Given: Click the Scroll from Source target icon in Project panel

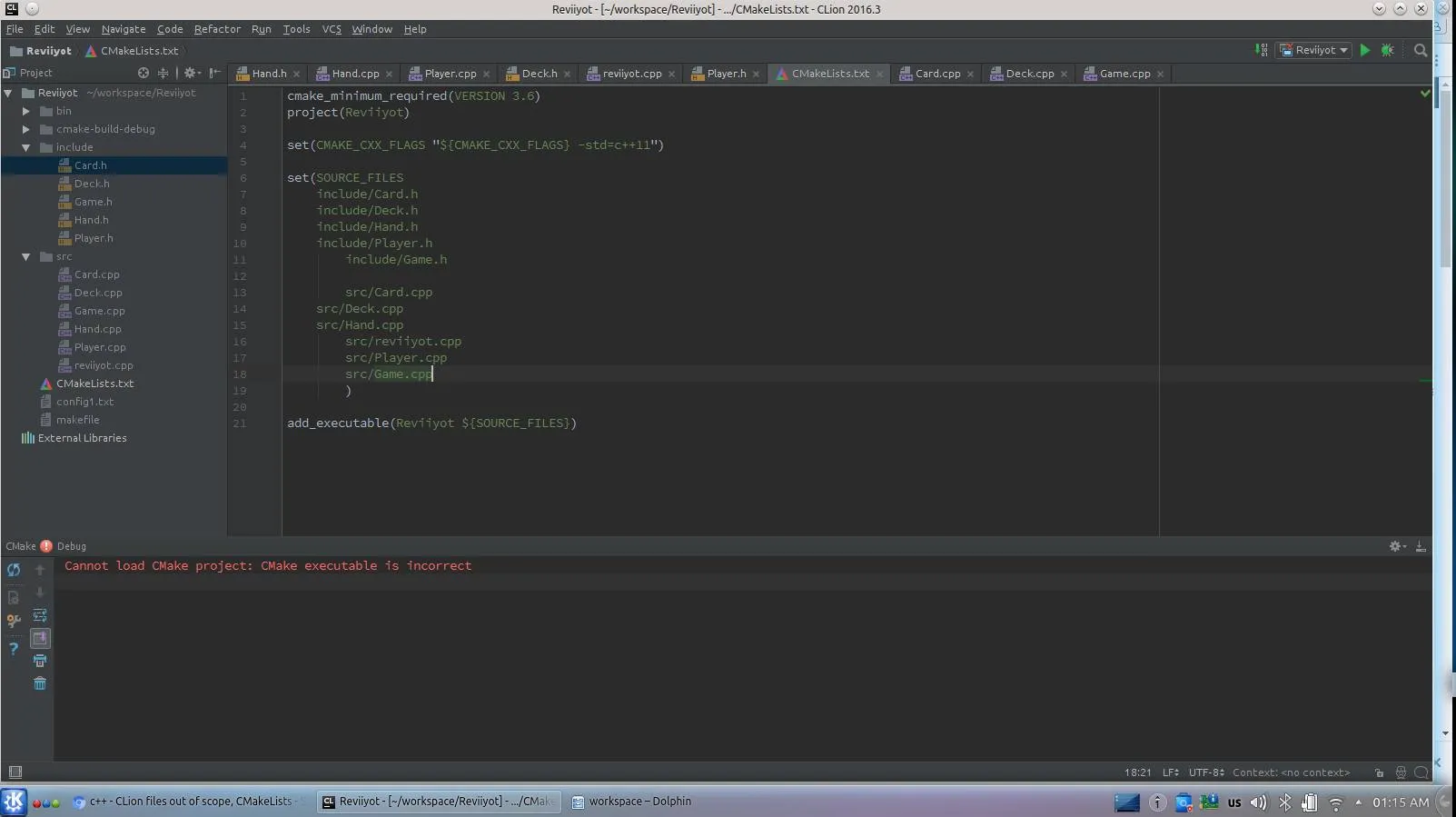Looking at the screenshot, I should [144, 73].
